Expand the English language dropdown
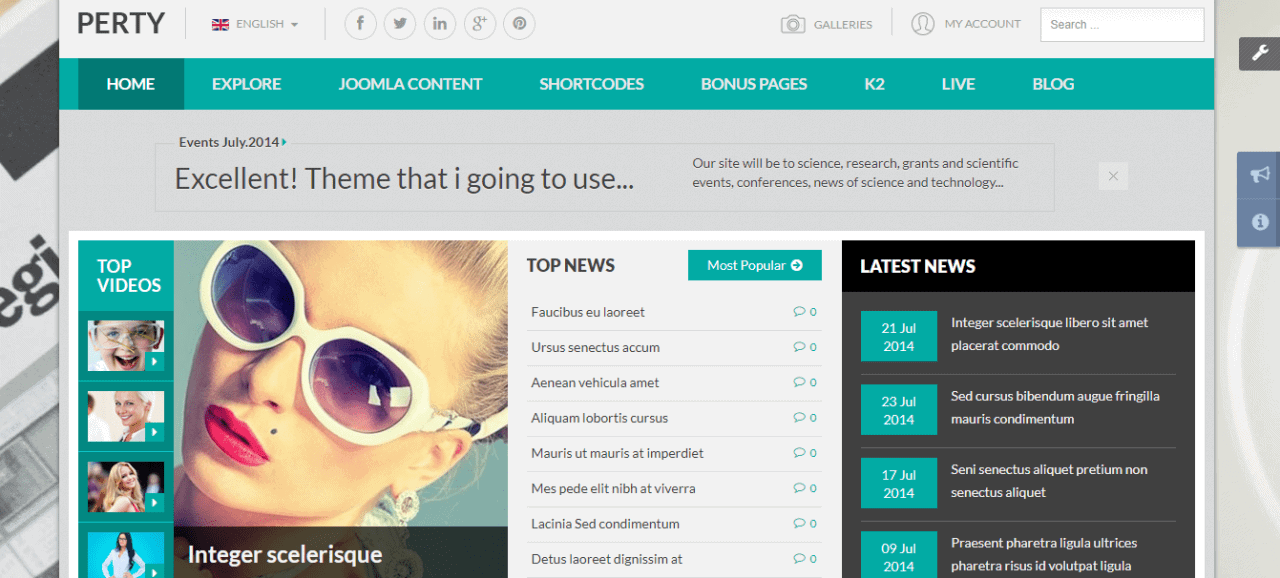1280x578 pixels. click(x=267, y=24)
